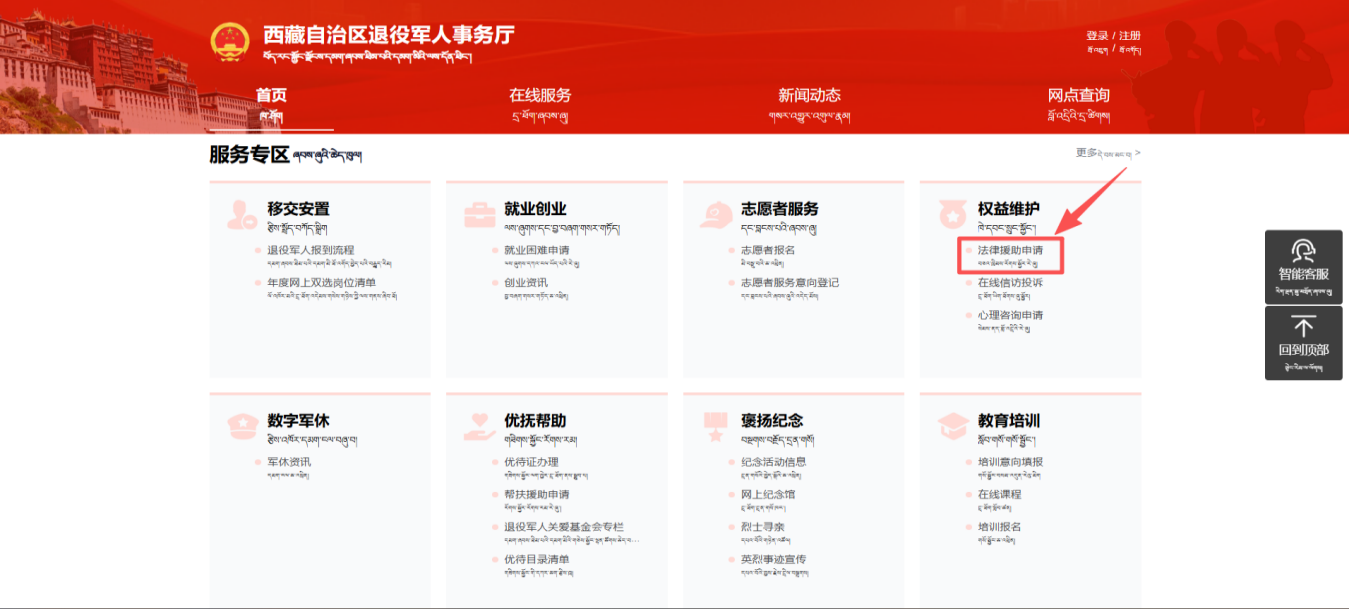
Task: Go to the 网点查询 navigation tab
Action: (x=1078, y=96)
